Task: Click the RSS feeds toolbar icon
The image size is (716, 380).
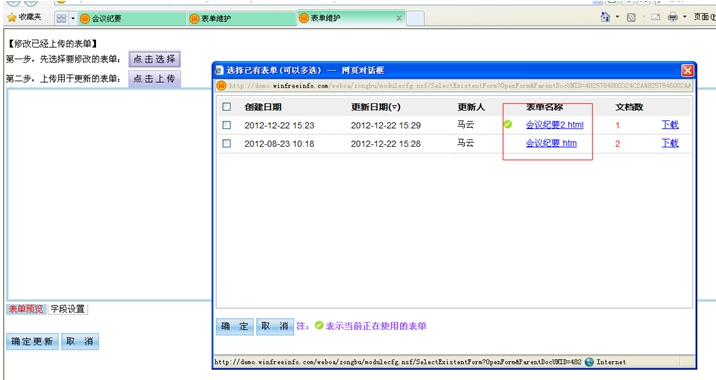Action: tap(631, 17)
